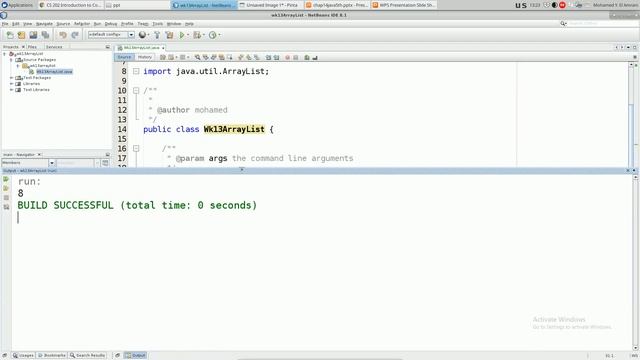Select the Source Packages tree item
Viewport: 640px width, 360px height.
point(39,60)
